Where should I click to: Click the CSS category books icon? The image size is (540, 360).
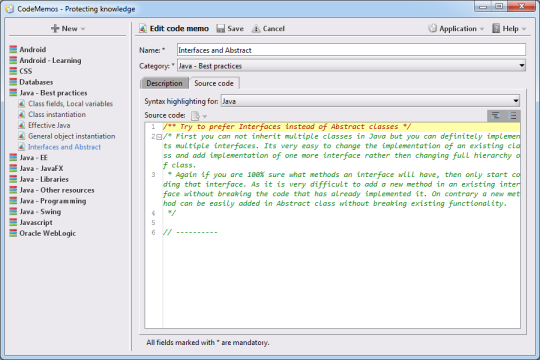[13, 71]
